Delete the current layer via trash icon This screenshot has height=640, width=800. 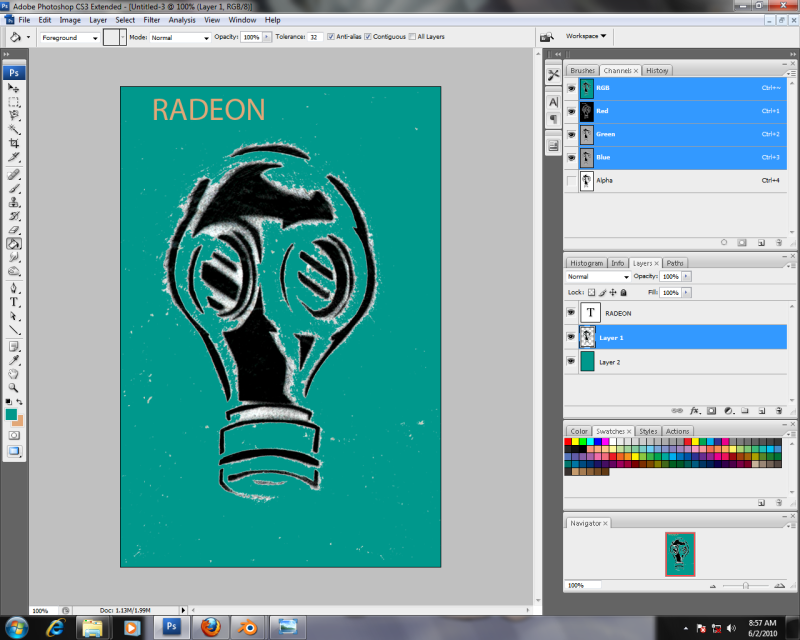point(779,411)
